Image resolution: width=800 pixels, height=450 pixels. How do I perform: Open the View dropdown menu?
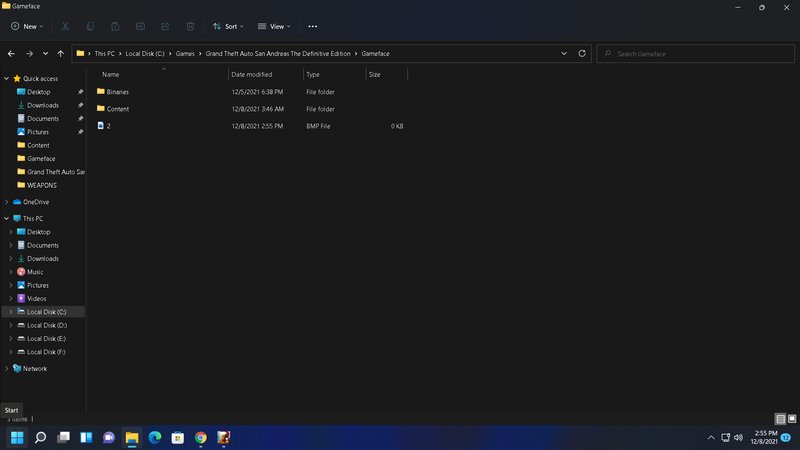click(x=274, y=27)
